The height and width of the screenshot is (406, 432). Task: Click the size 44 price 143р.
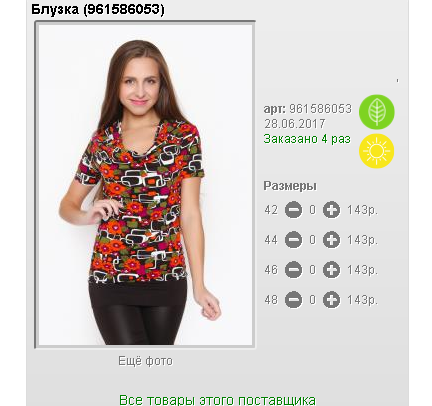click(x=363, y=240)
